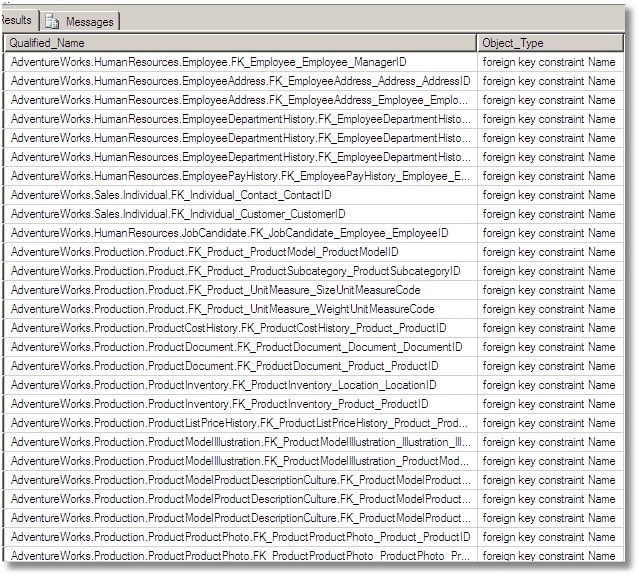Select the FK_Employee_Employee_ManagerID row name
Image resolution: width=639 pixels, height=576 pixels.
240,62
